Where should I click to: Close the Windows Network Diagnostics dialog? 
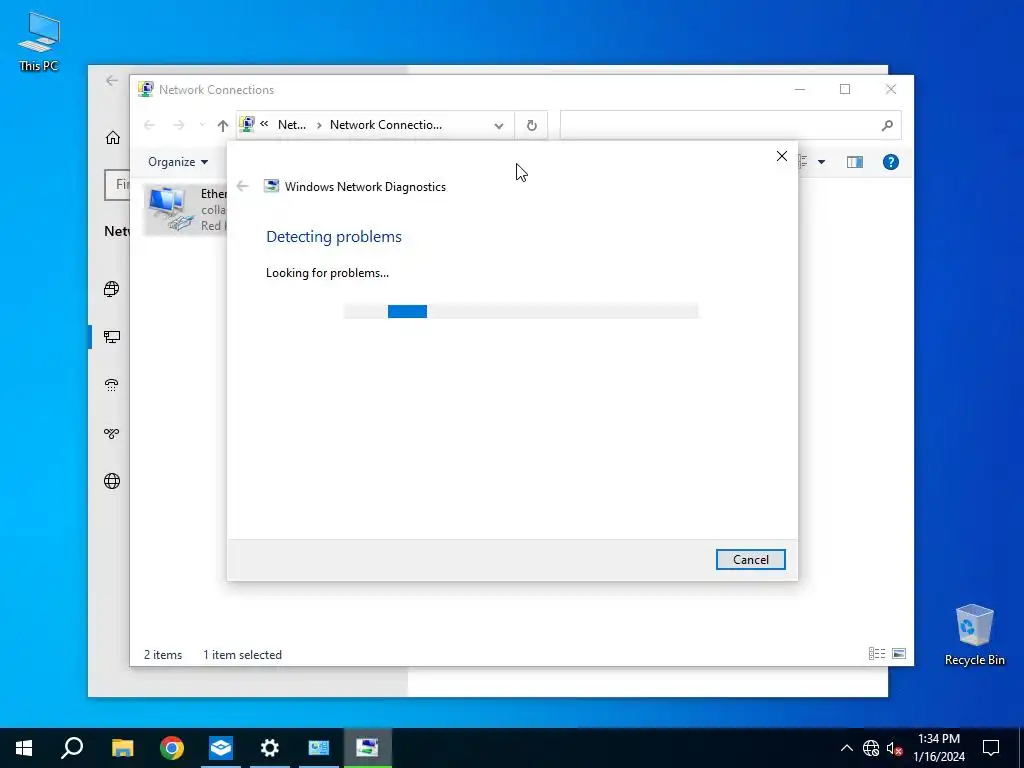click(x=782, y=156)
